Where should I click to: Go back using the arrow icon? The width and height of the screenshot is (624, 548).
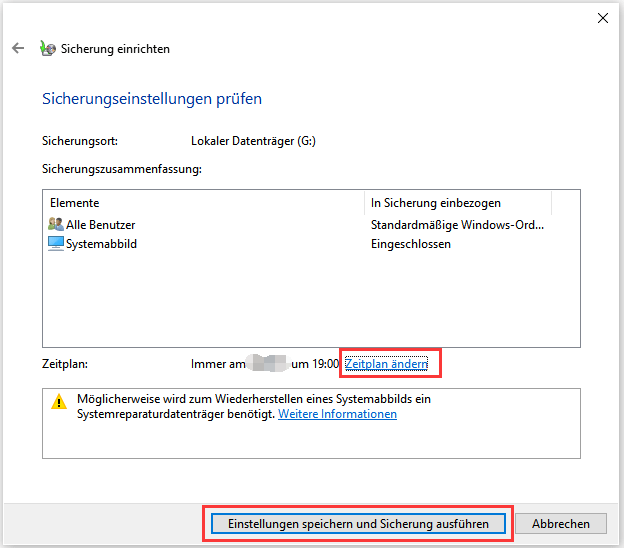pyautogui.click(x=18, y=48)
